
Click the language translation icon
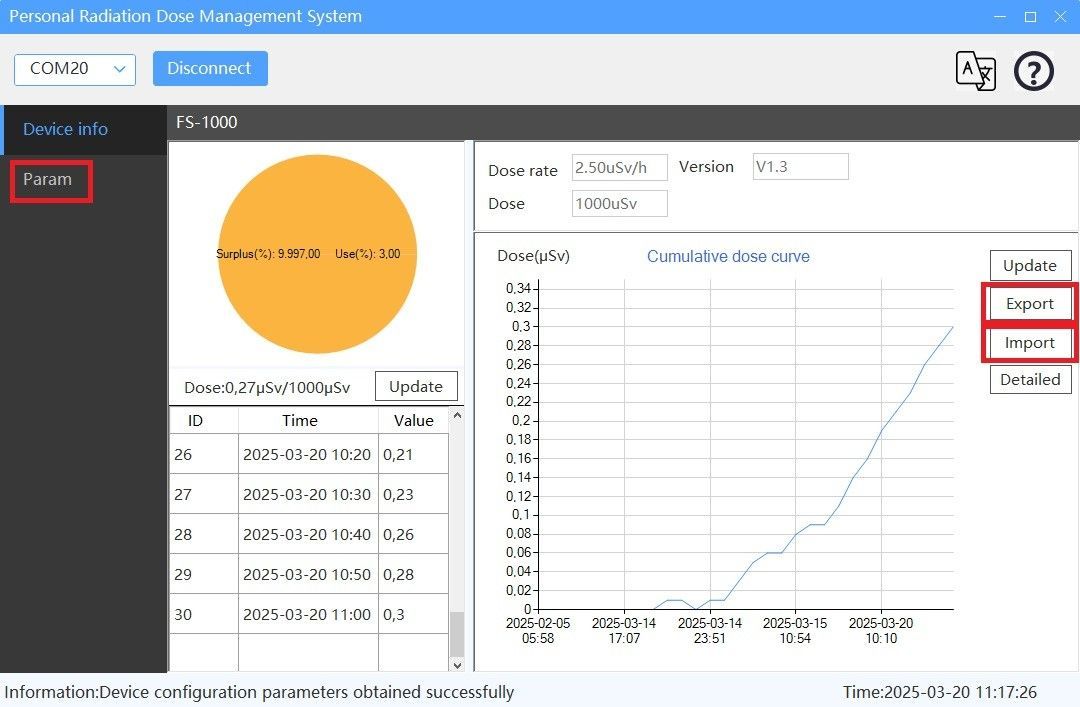coord(975,70)
